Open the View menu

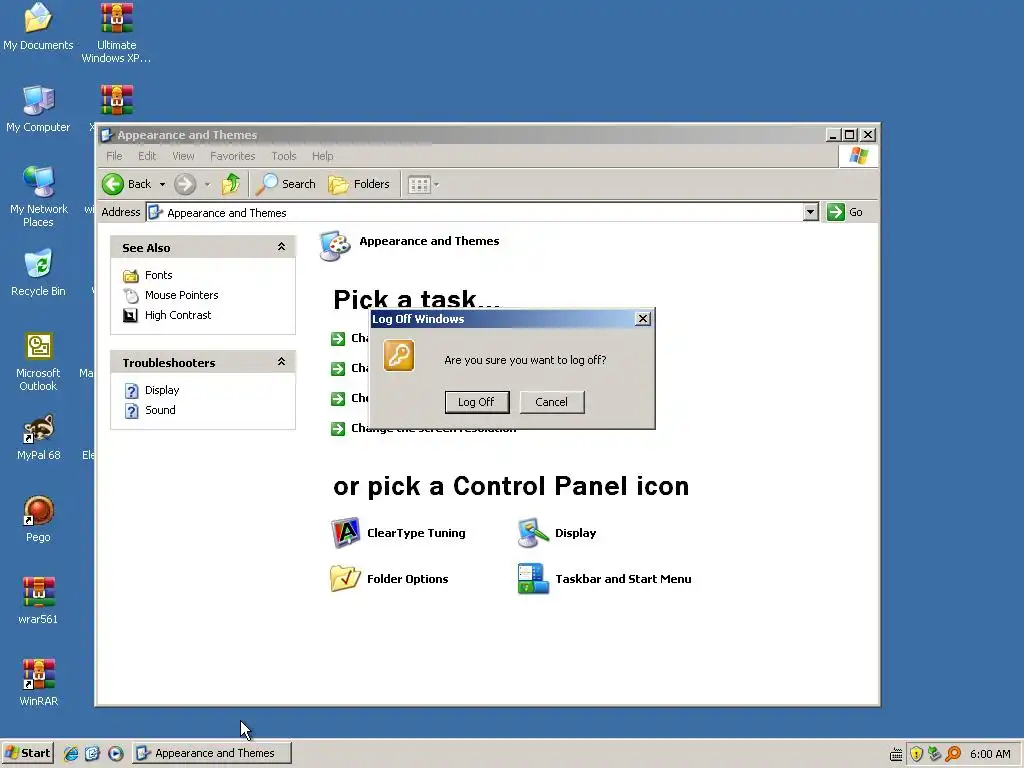[184, 156]
